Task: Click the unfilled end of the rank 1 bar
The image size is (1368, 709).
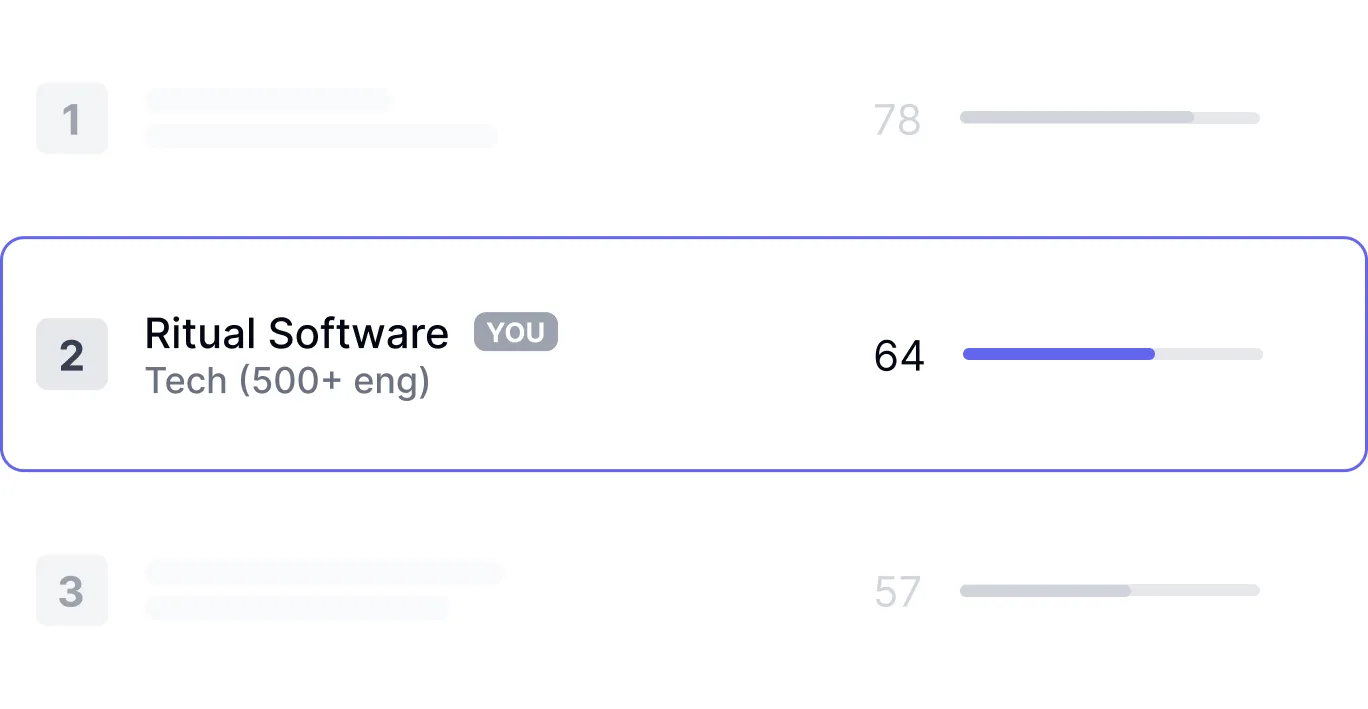Action: [x=1227, y=118]
